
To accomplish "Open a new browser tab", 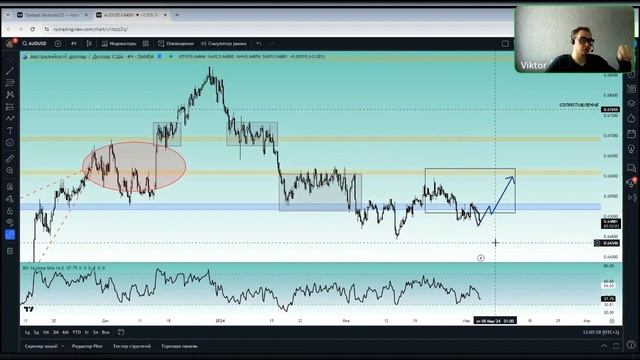I will [177, 15].
